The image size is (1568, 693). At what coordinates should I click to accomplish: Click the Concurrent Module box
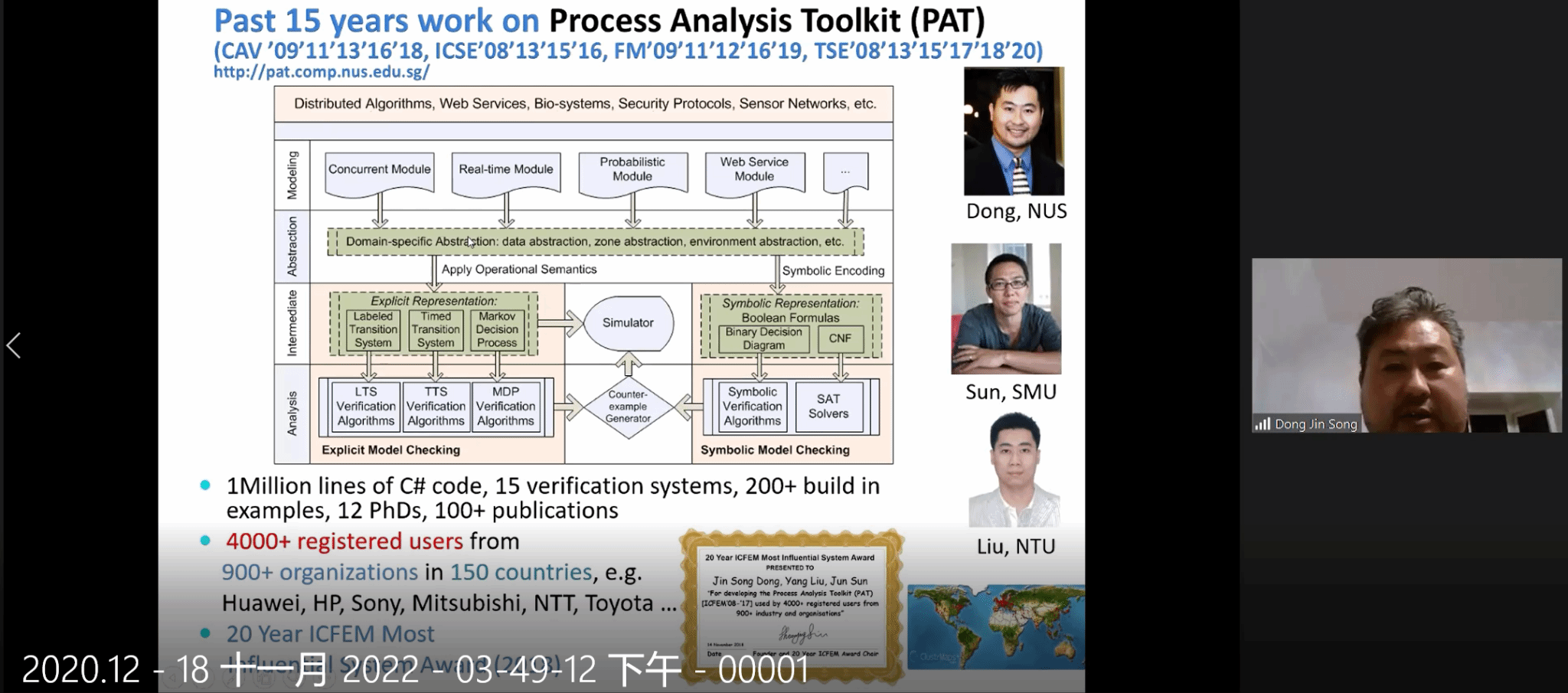click(x=379, y=170)
